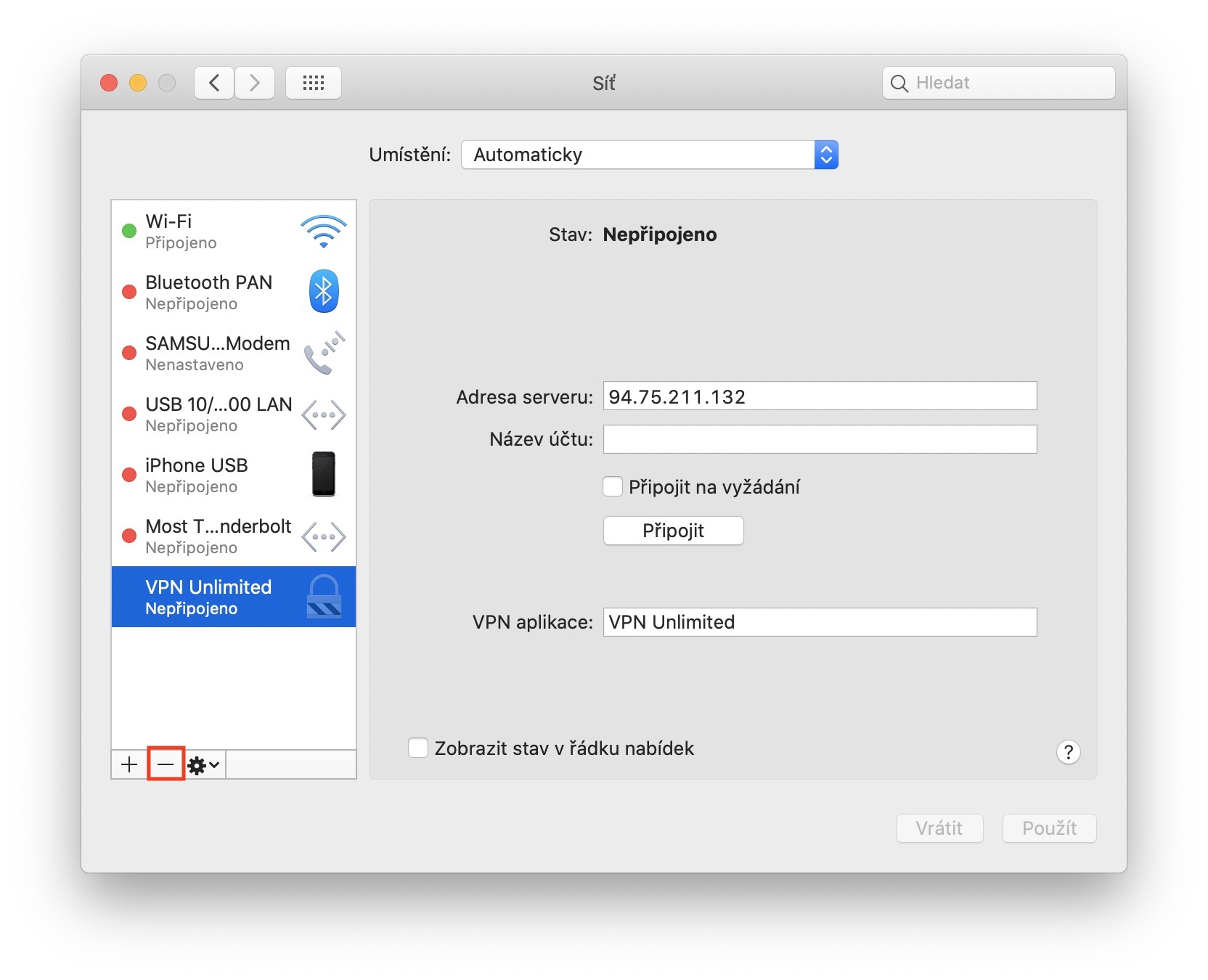Select the iPhone USB device icon
1208x980 pixels.
pyautogui.click(x=324, y=474)
